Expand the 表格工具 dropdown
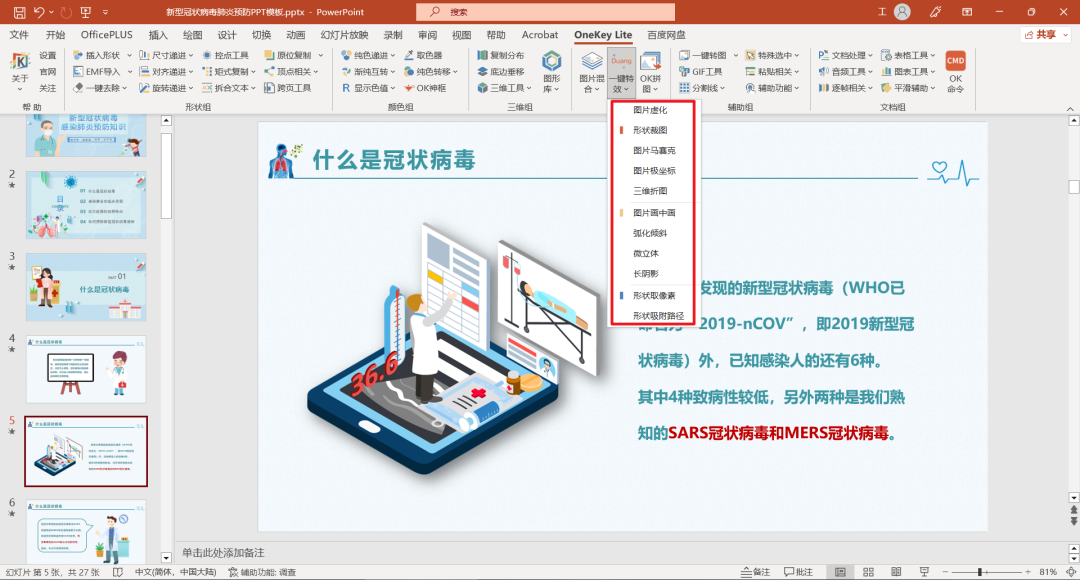Image resolution: width=1080 pixels, height=580 pixels. (x=933, y=55)
